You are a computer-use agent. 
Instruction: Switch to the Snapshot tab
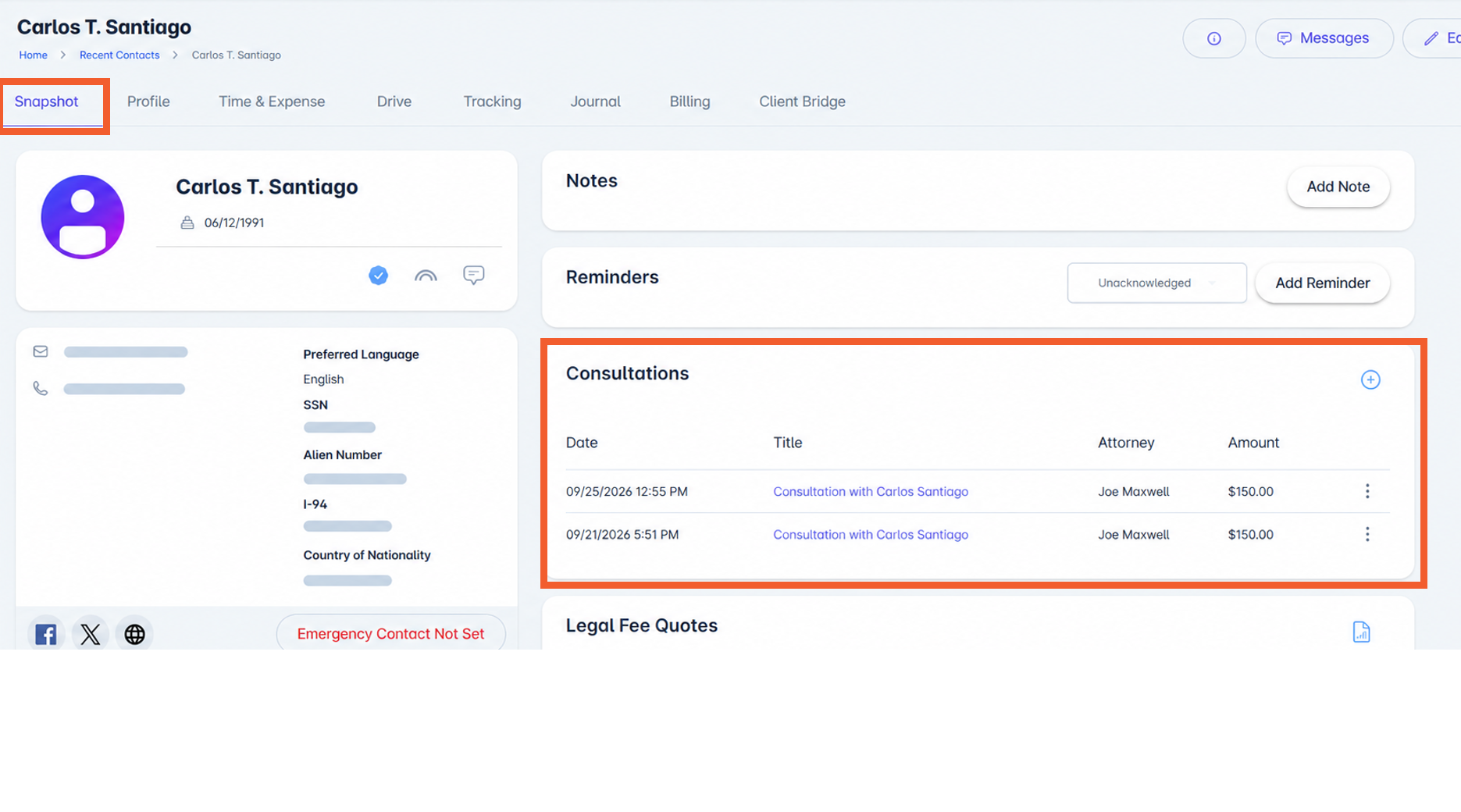(x=46, y=101)
